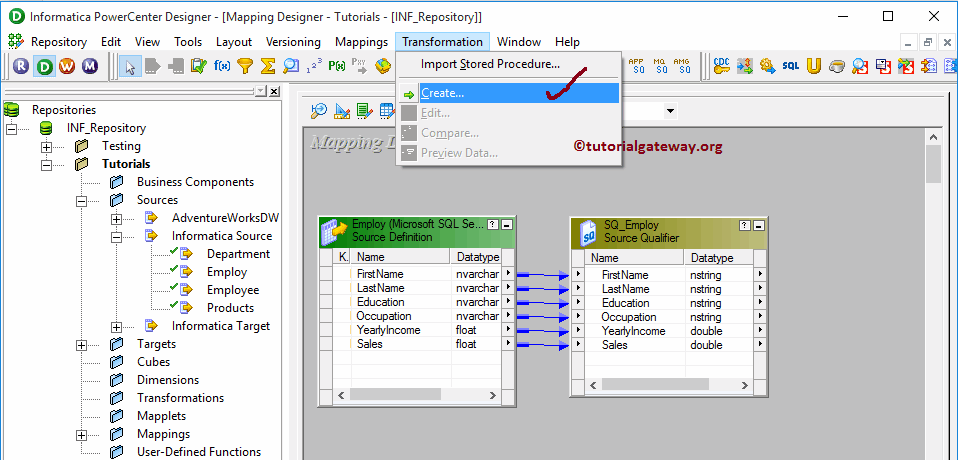Click the YearlyIncome row in SQ_Employ
The image size is (958, 460).
coord(668,331)
